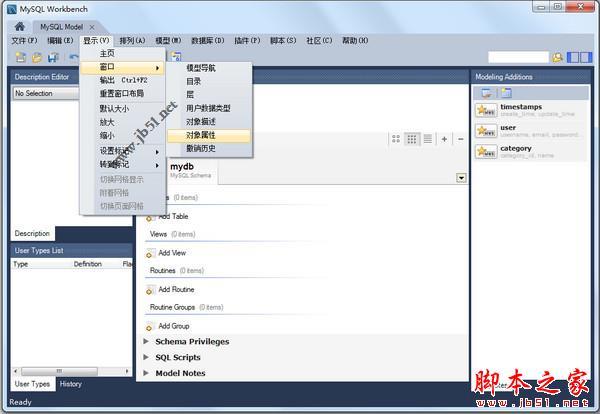This screenshot has height=414, width=600.
Task: Expand the Schema Privileges section
Action: [x=146, y=341]
